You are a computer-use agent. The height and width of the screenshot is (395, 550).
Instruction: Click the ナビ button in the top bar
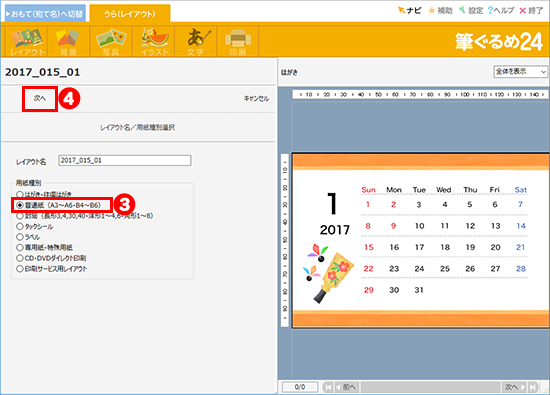point(409,11)
